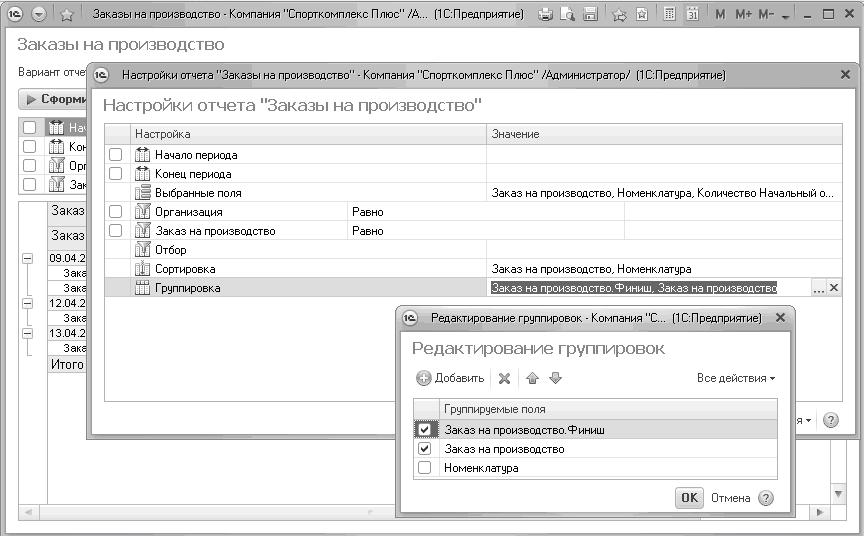Open the round dropdown arrow next to 1C logo
Image resolution: width=864 pixels, height=536 pixels.
click(x=39, y=14)
